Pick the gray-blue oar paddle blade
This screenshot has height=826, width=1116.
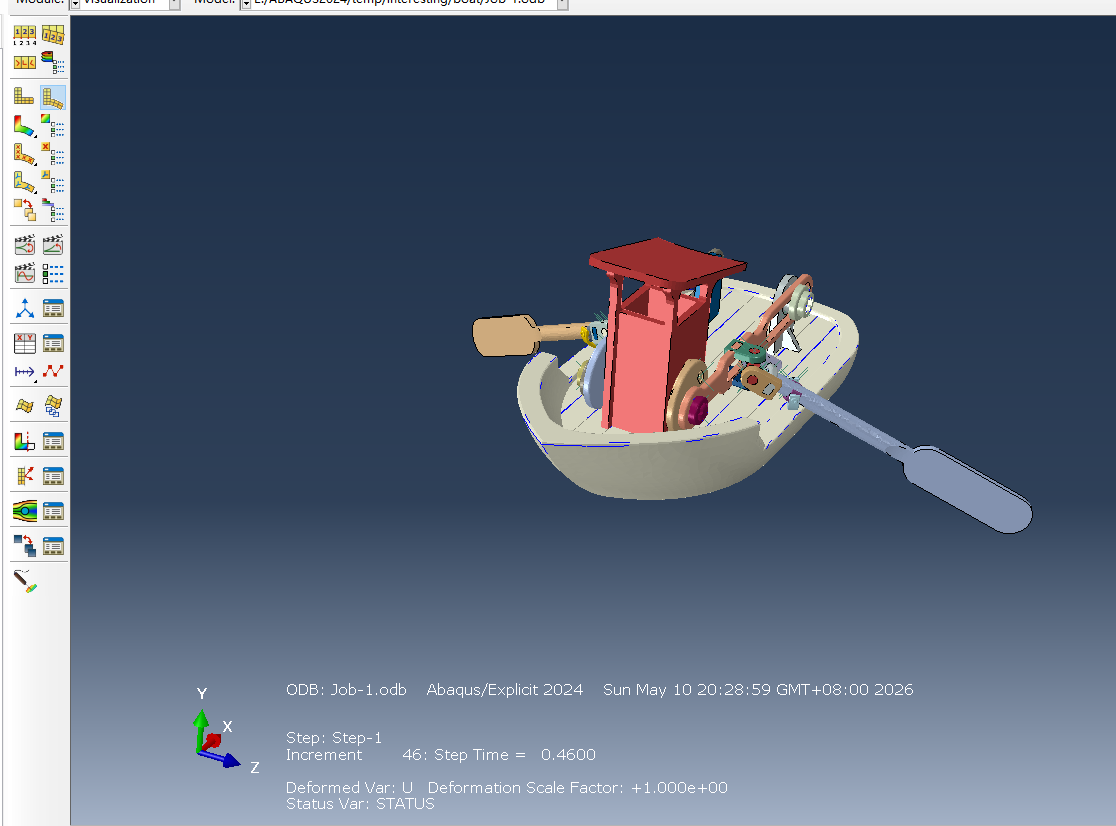(968, 488)
